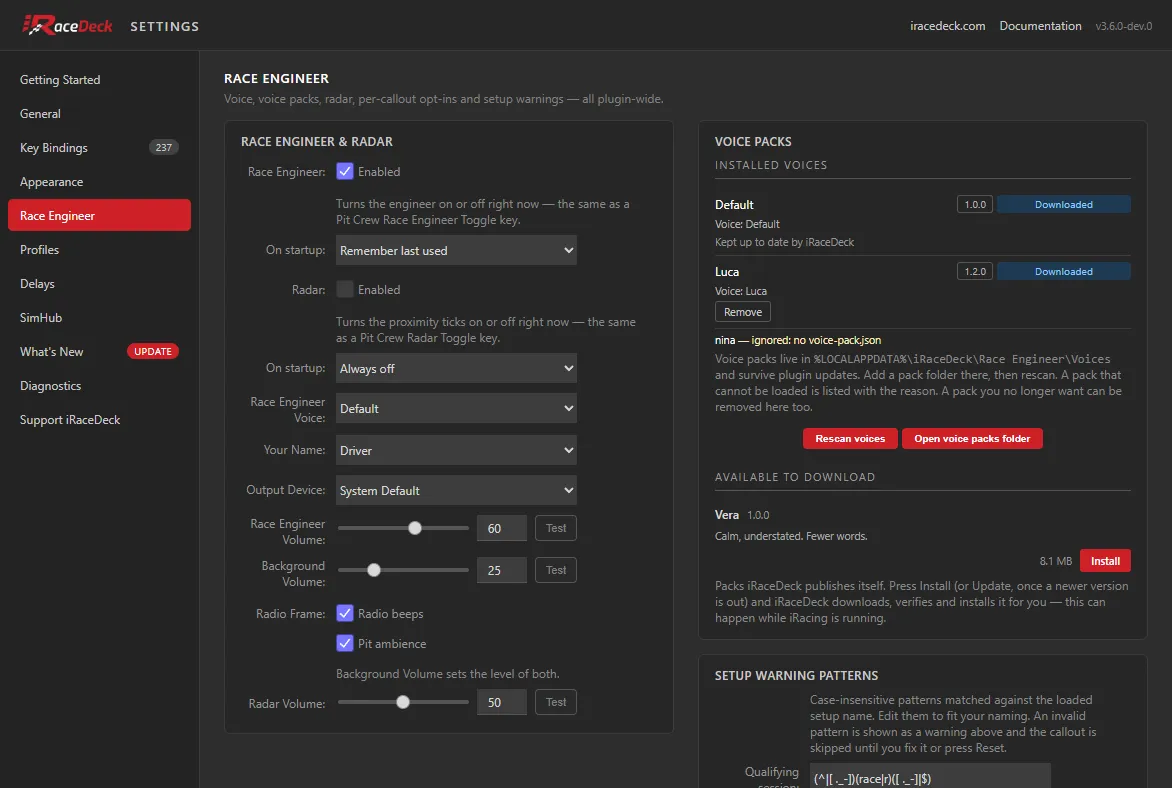Screen dimensions: 1172x788
Task: Click the Default version 1.0.0 tag
Action: coord(975,204)
